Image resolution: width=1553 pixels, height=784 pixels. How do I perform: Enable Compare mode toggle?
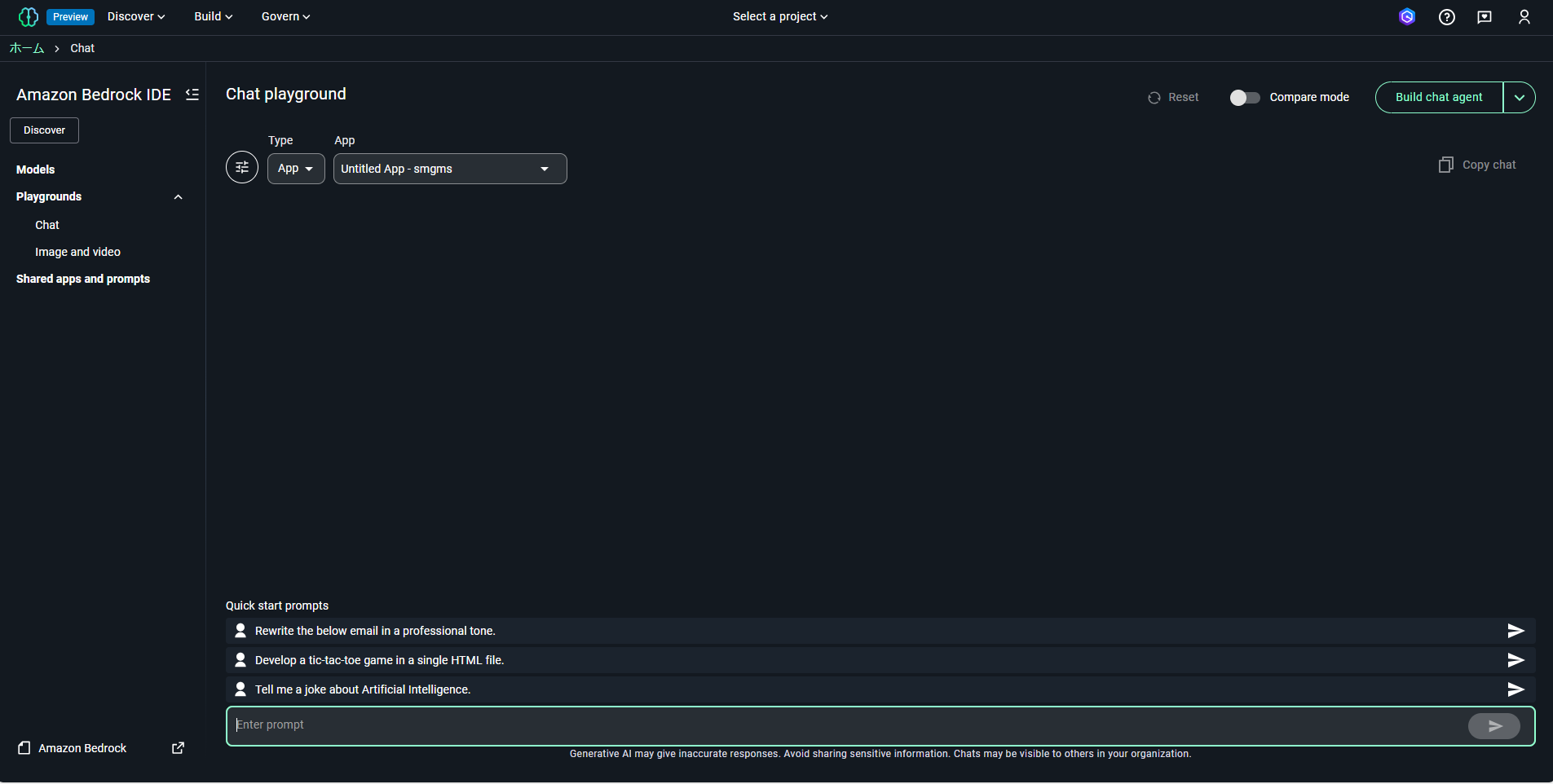(1245, 98)
